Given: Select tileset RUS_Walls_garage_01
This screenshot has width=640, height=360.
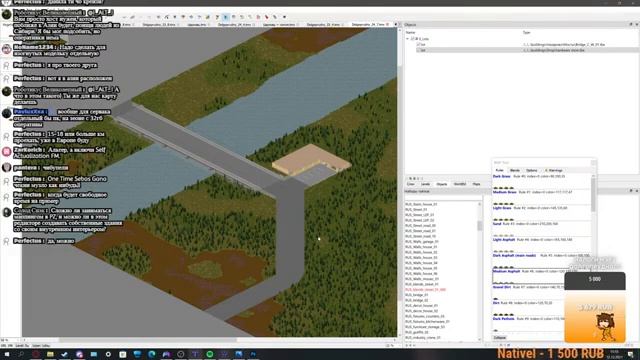Looking at the screenshot, I should point(422,242).
